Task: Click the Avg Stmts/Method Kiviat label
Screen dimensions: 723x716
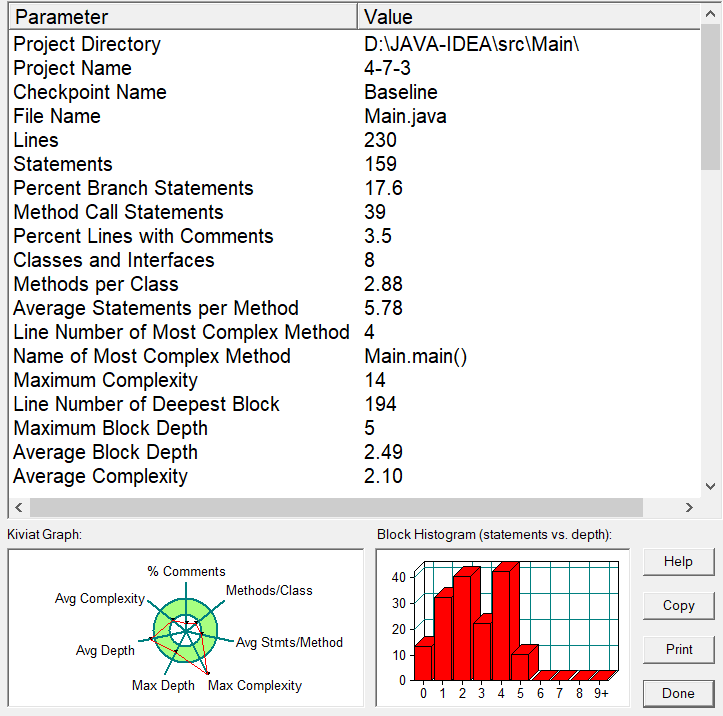Action: (x=289, y=642)
